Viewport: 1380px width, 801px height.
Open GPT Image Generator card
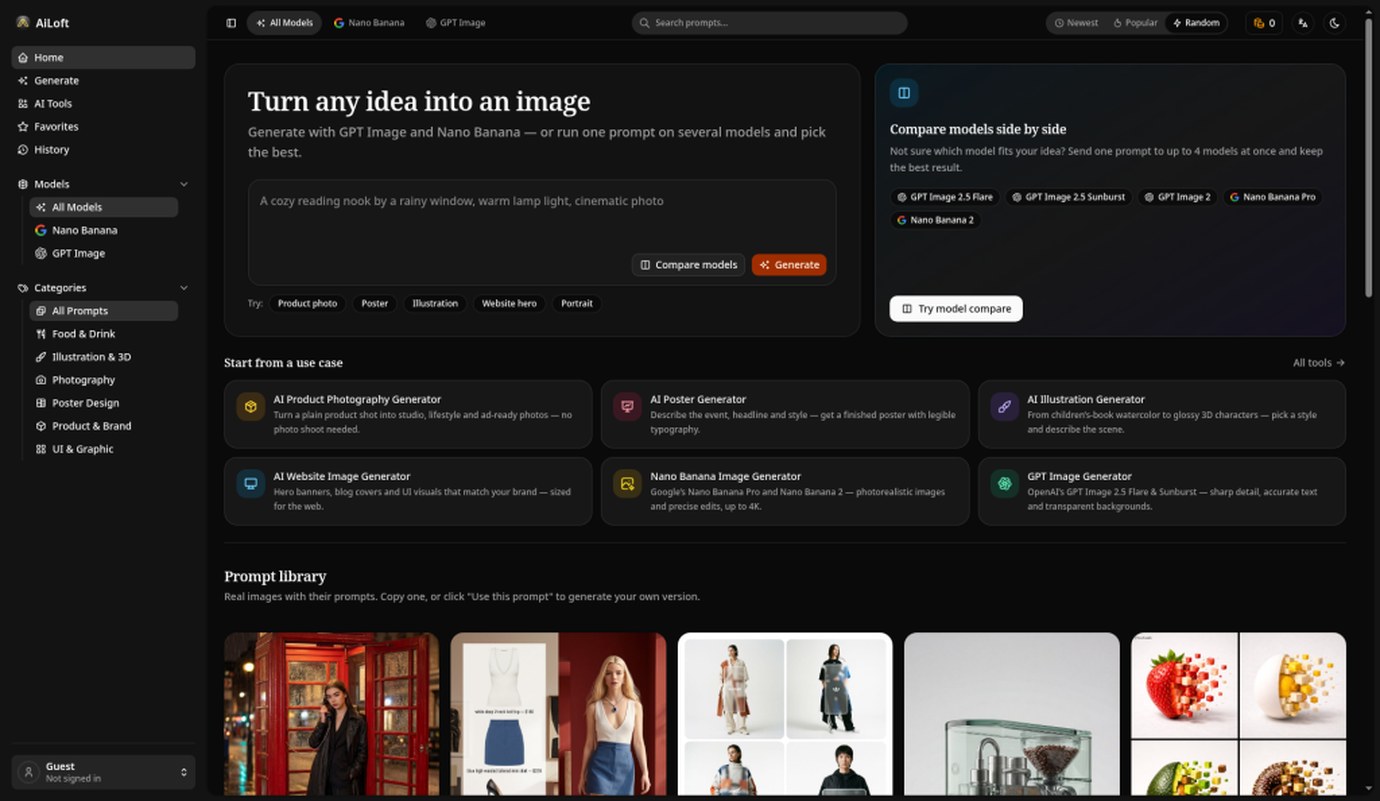pyautogui.click(x=1162, y=491)
